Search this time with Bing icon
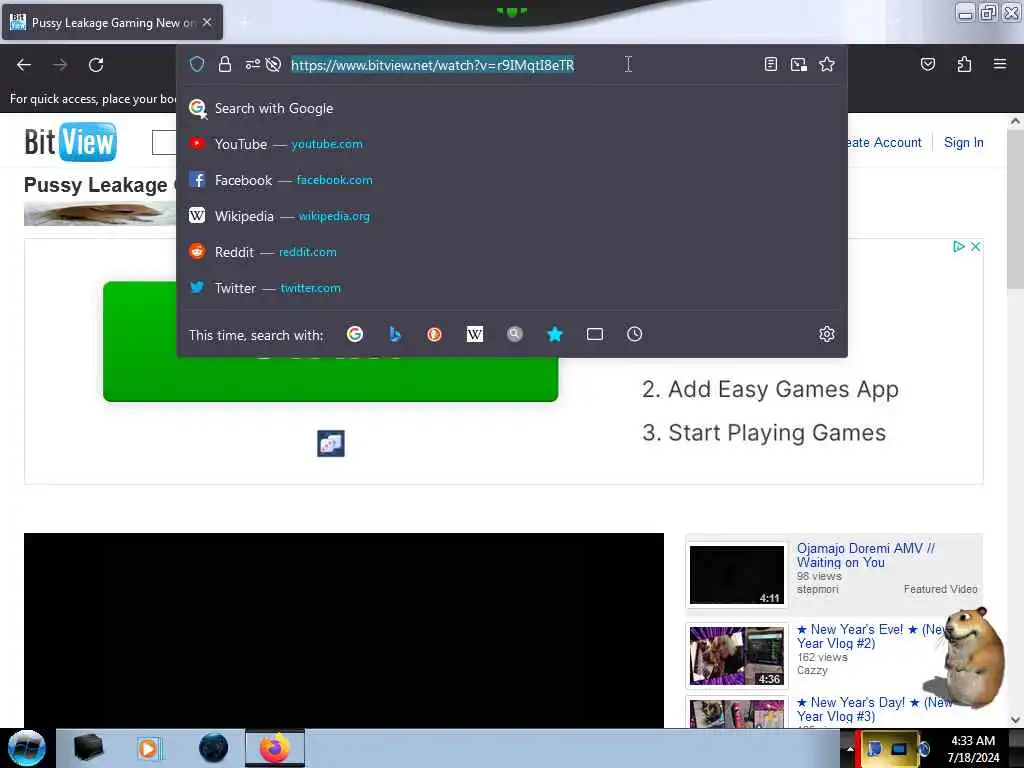Viewport: 1024px width, 768px height. [394, 334]
